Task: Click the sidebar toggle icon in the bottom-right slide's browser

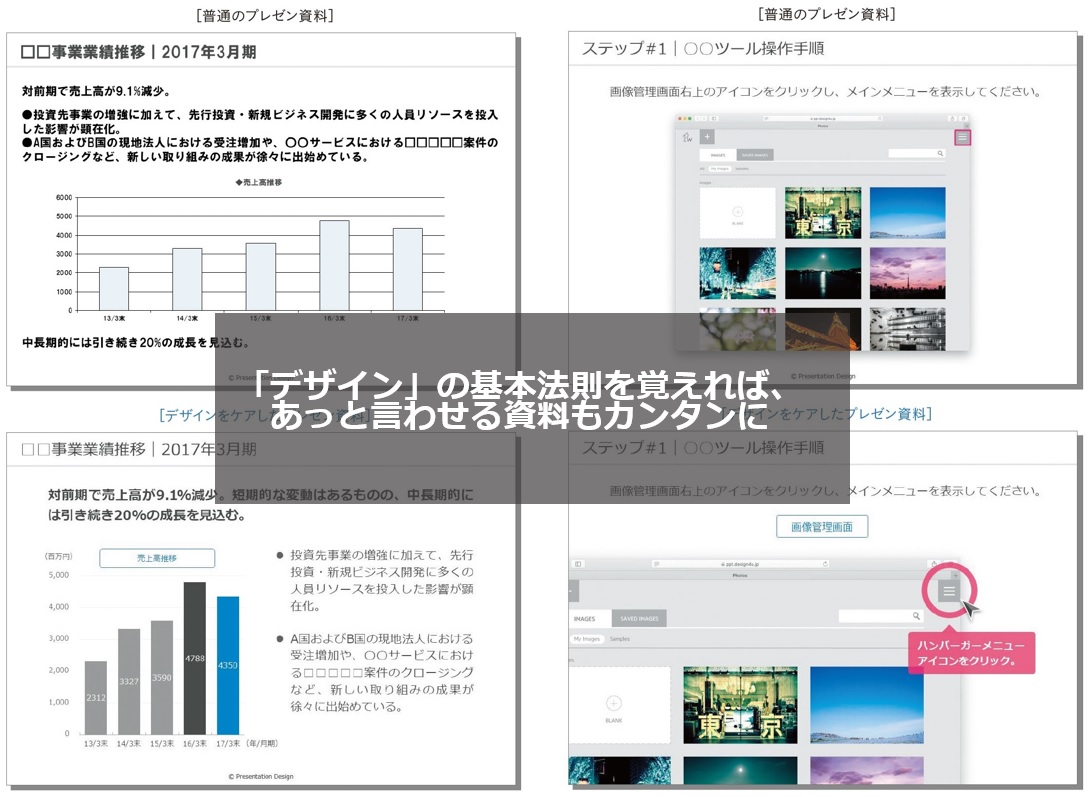Action: [x=578, y=564]
